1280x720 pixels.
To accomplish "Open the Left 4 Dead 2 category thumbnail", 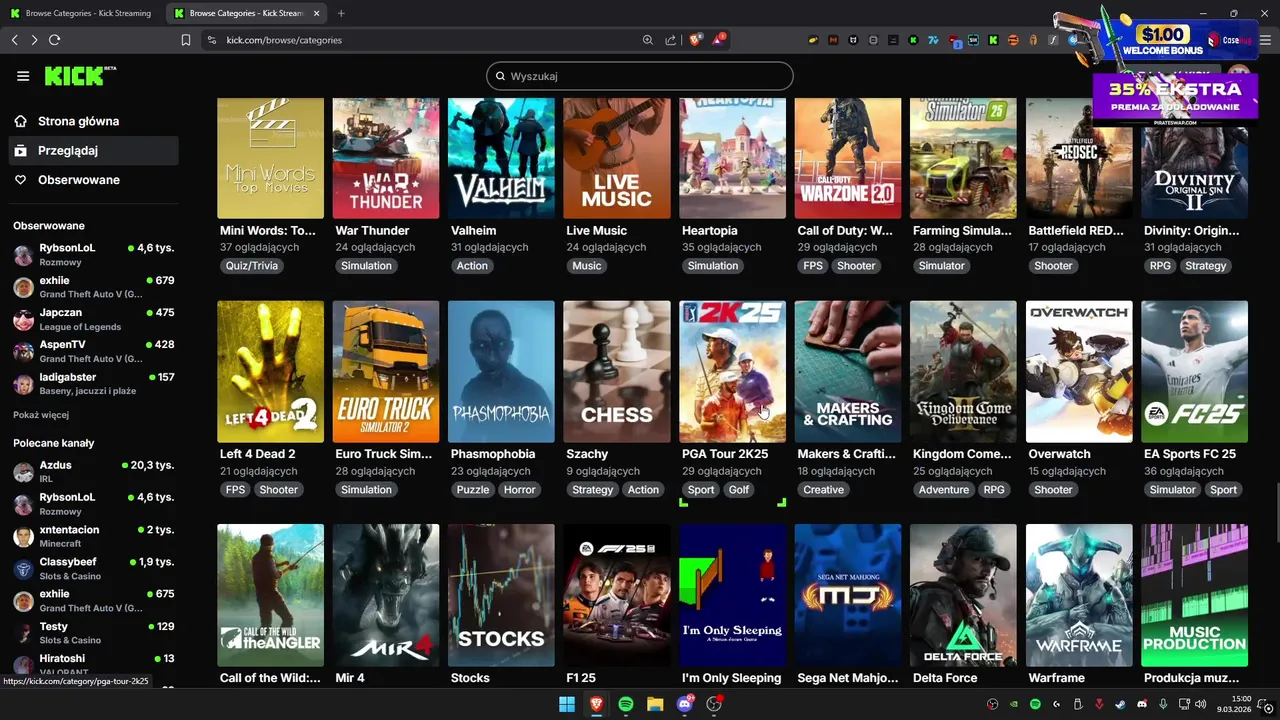I will click(270, 371).
